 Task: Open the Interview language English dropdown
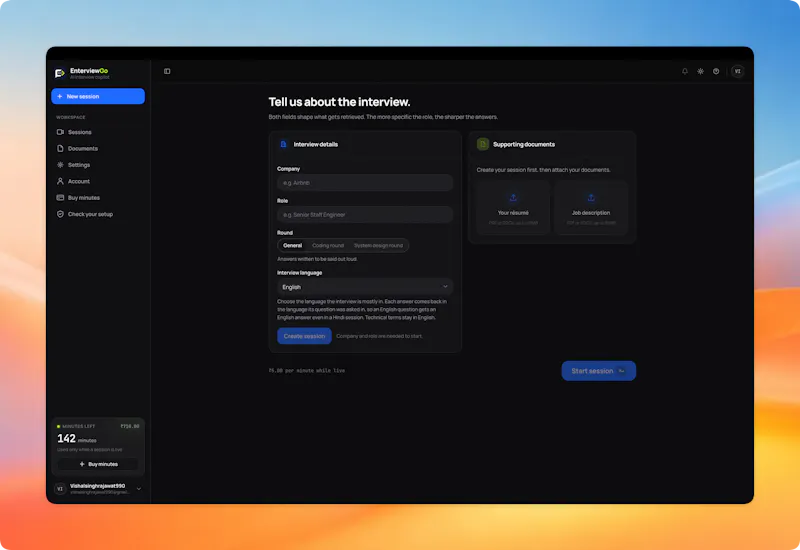(365, 287)
